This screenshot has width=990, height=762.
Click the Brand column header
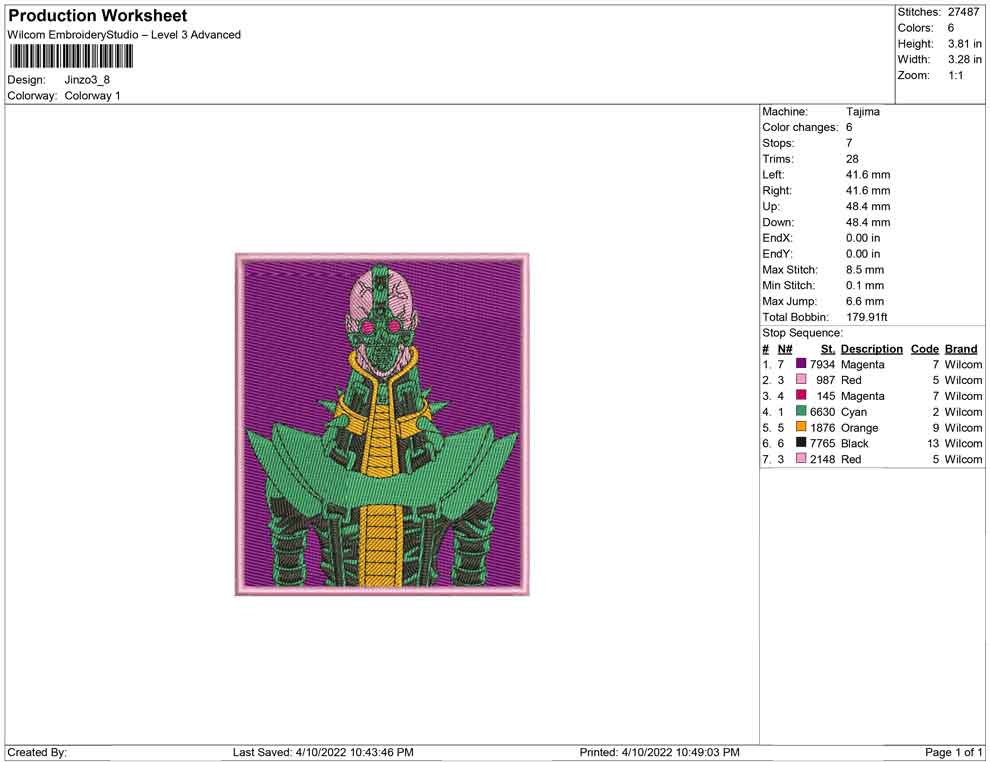coord(961,348)
